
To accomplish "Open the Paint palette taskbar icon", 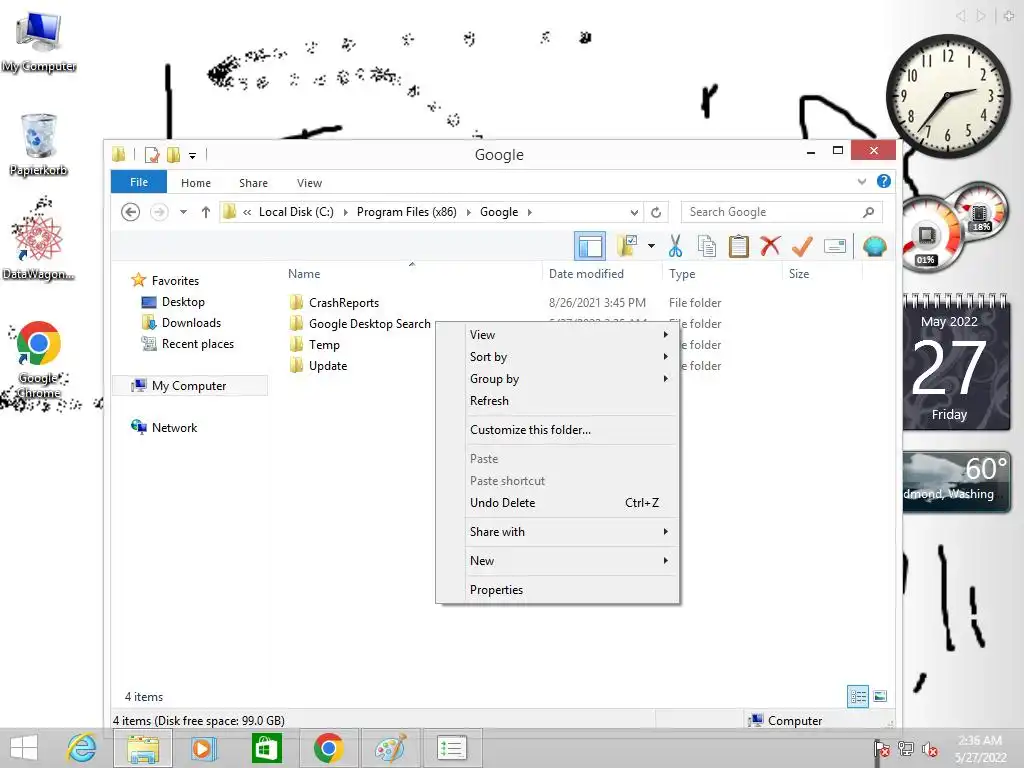I will pos(391,748).
